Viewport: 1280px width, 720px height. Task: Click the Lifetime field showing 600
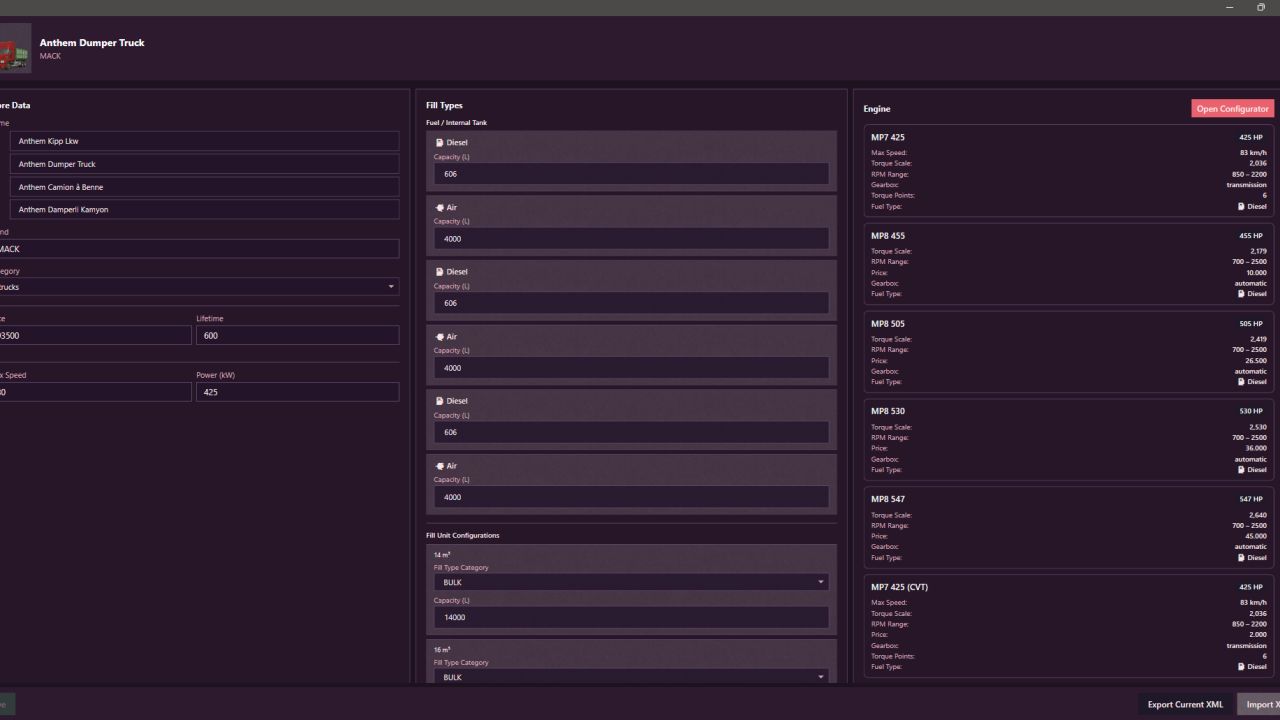coord(297,336)
